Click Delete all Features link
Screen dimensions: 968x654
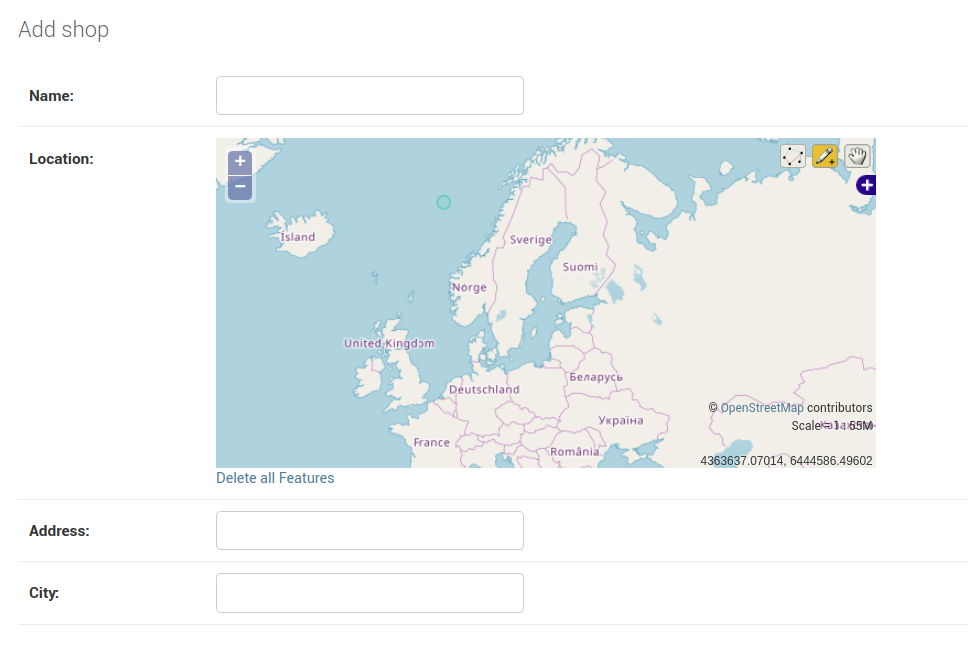tap(275, 478)
